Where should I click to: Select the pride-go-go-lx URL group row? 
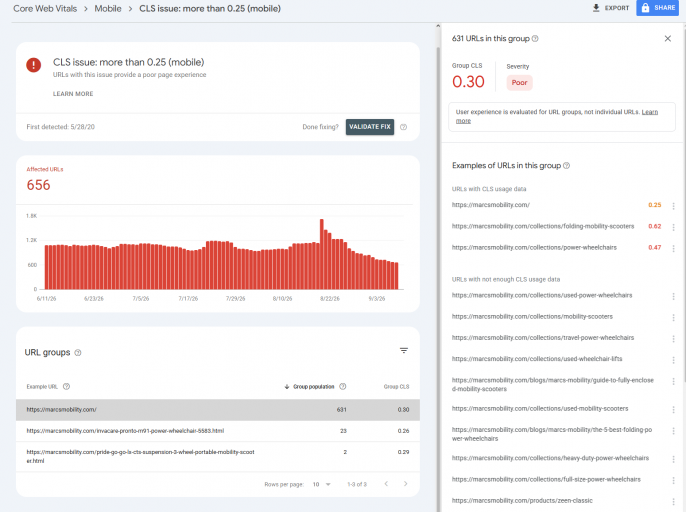tap(218, 456)
